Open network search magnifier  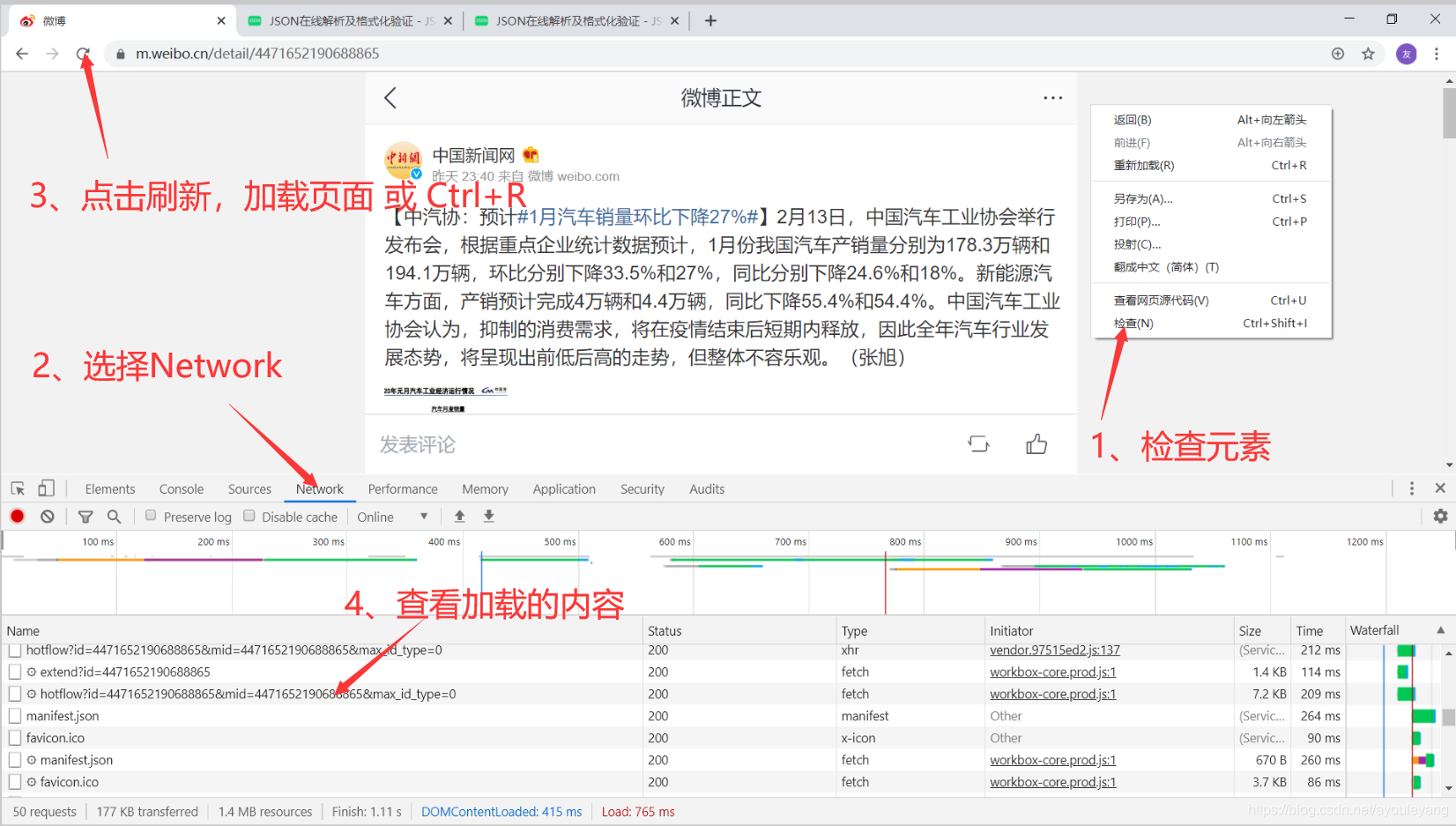(114, 517)
